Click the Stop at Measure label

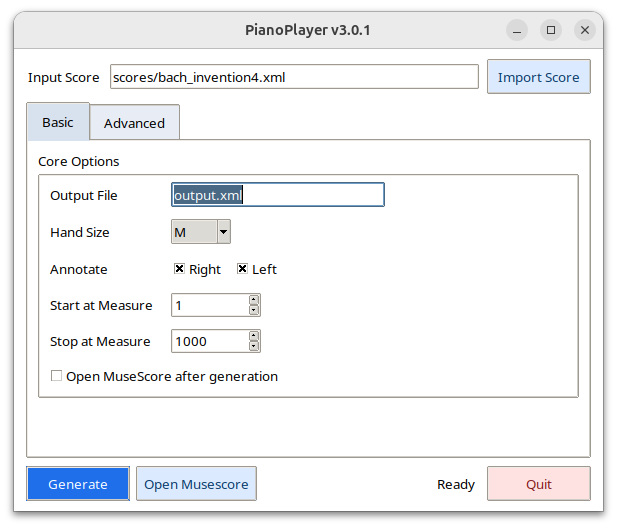click(100, 342)
